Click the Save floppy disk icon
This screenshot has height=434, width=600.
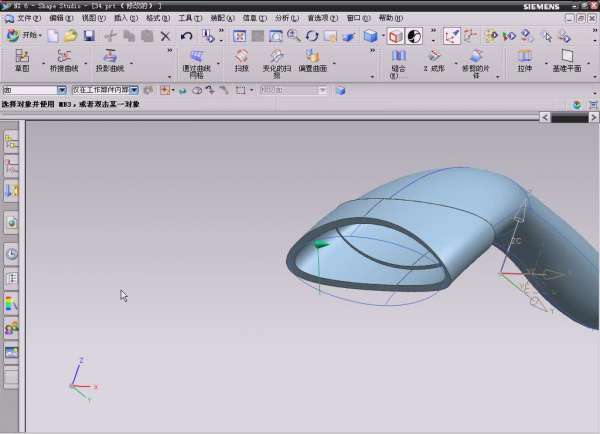pyautogui.click(x=88, y=35)
